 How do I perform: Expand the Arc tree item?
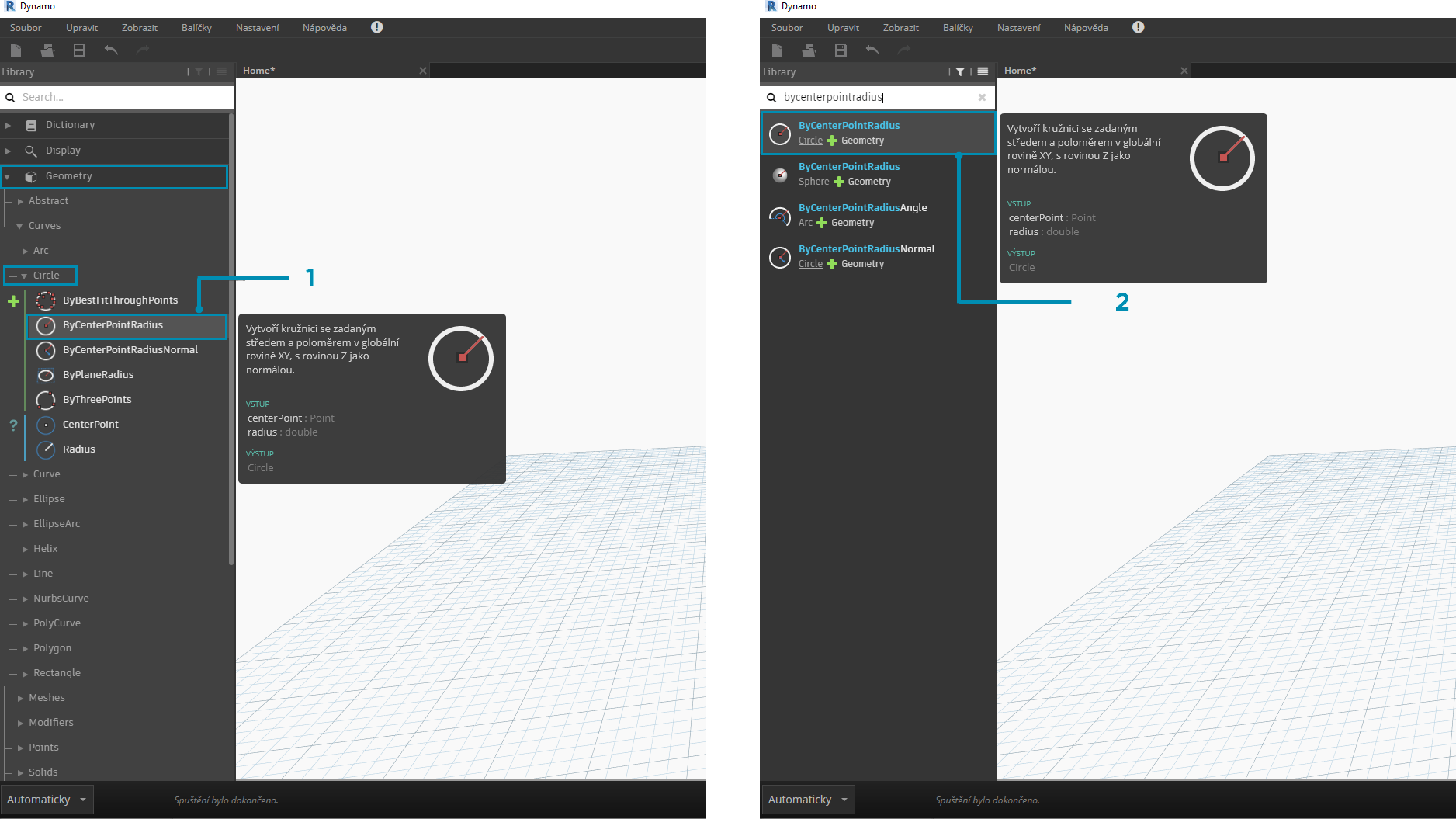coord(25,251)
